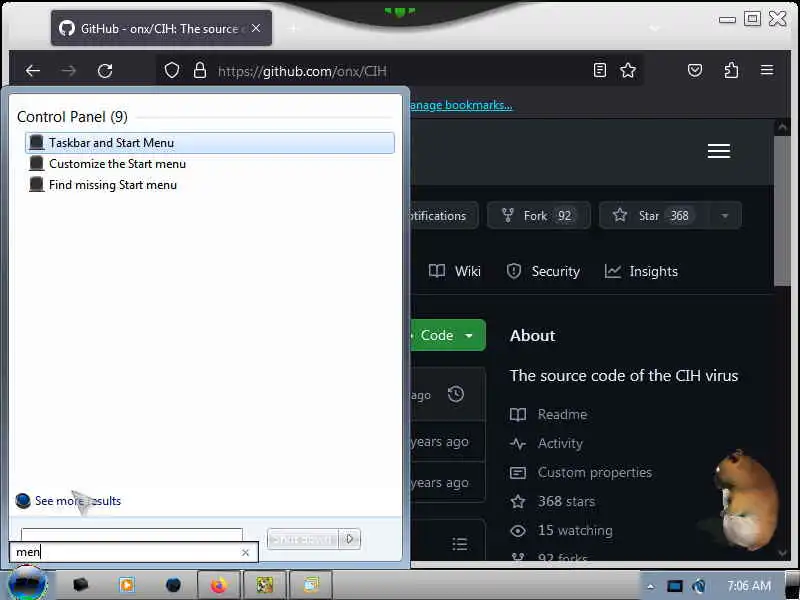800x600 pixels.
Task: Switch to the Insights tab
Action: tap(641, 271)
